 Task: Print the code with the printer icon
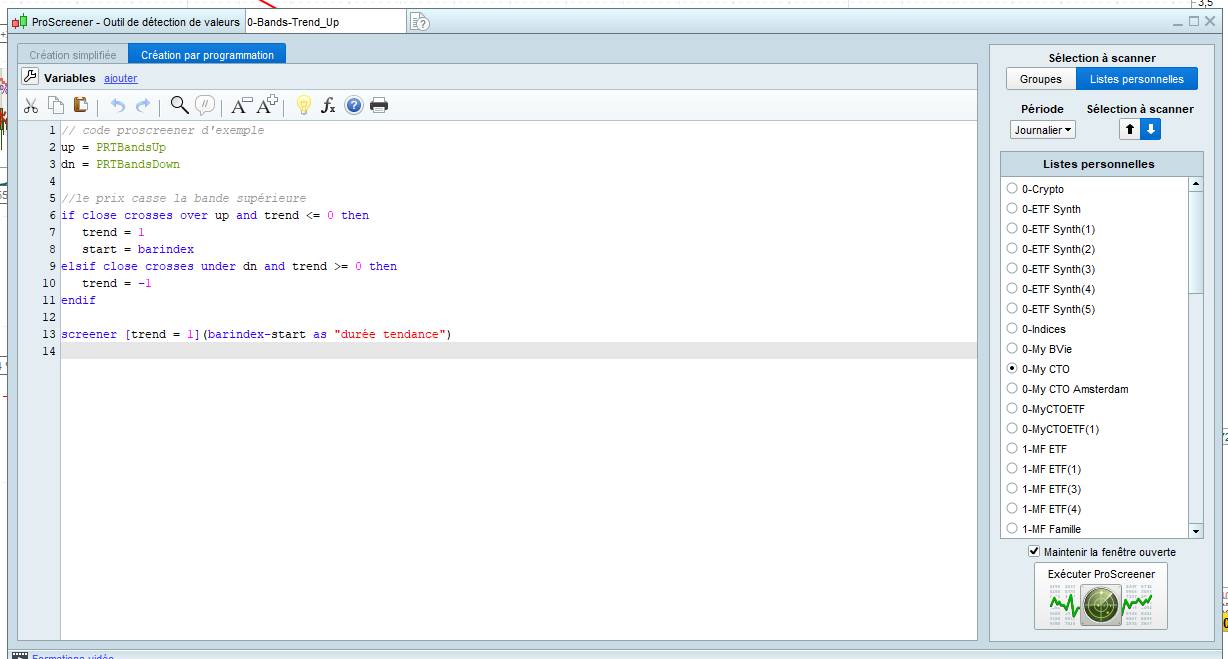[379, 105]
